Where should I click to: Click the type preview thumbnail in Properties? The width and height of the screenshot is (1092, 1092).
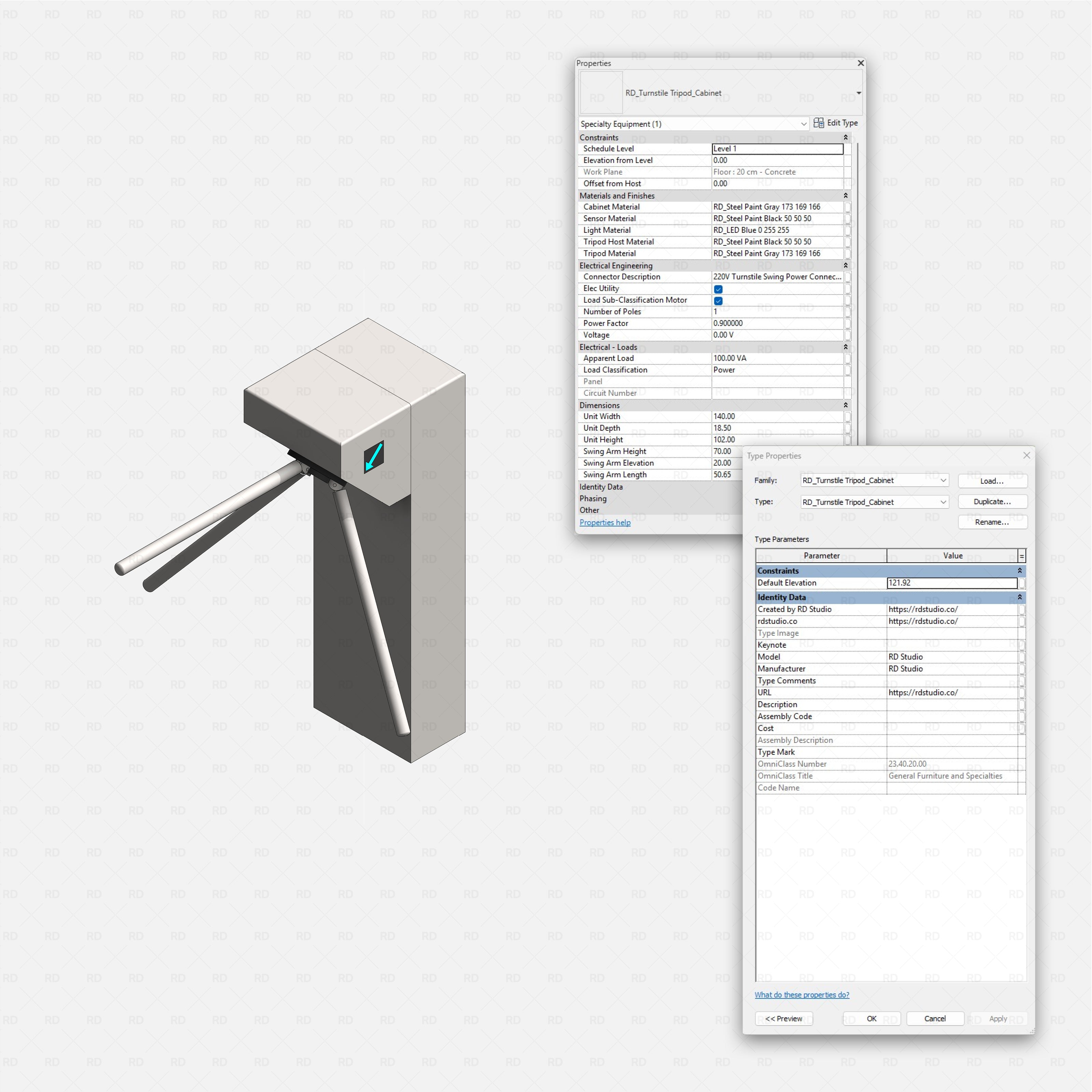click(x=601, y=93)
